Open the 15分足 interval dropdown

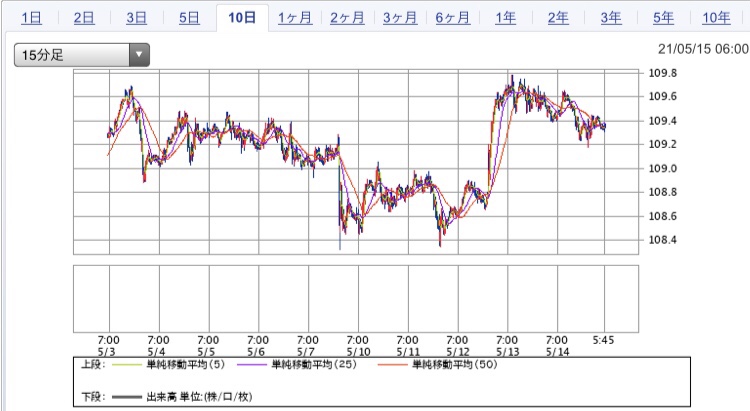click(x=82, y=55)
